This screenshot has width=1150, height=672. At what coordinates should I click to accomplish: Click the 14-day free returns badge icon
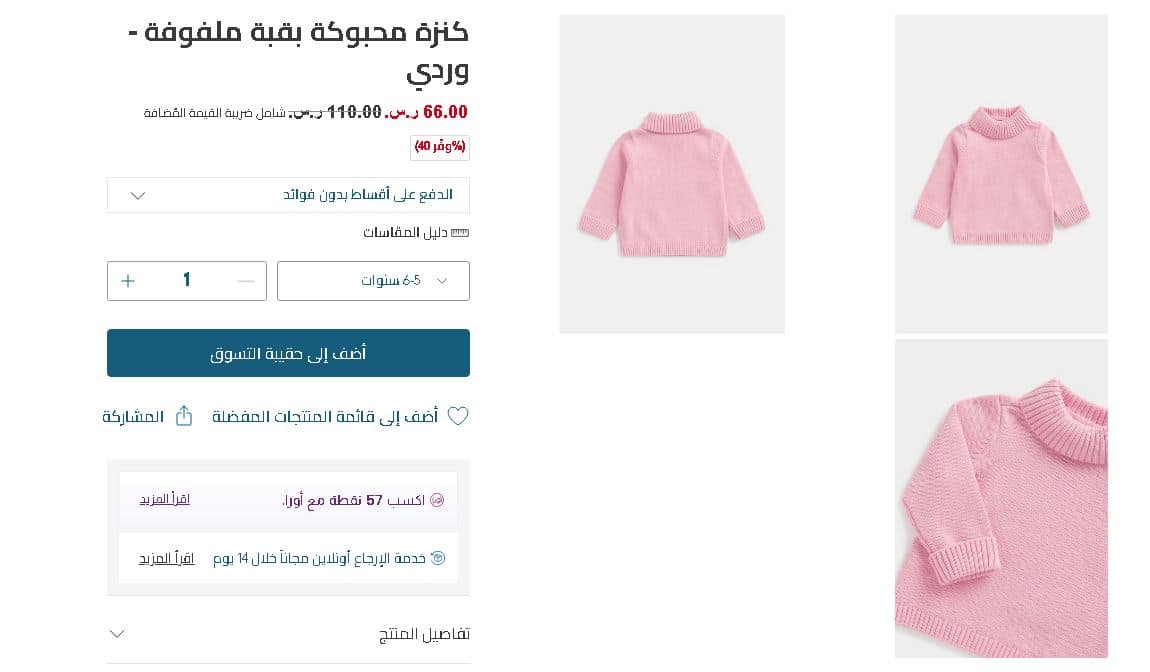(x=437, y=558)
